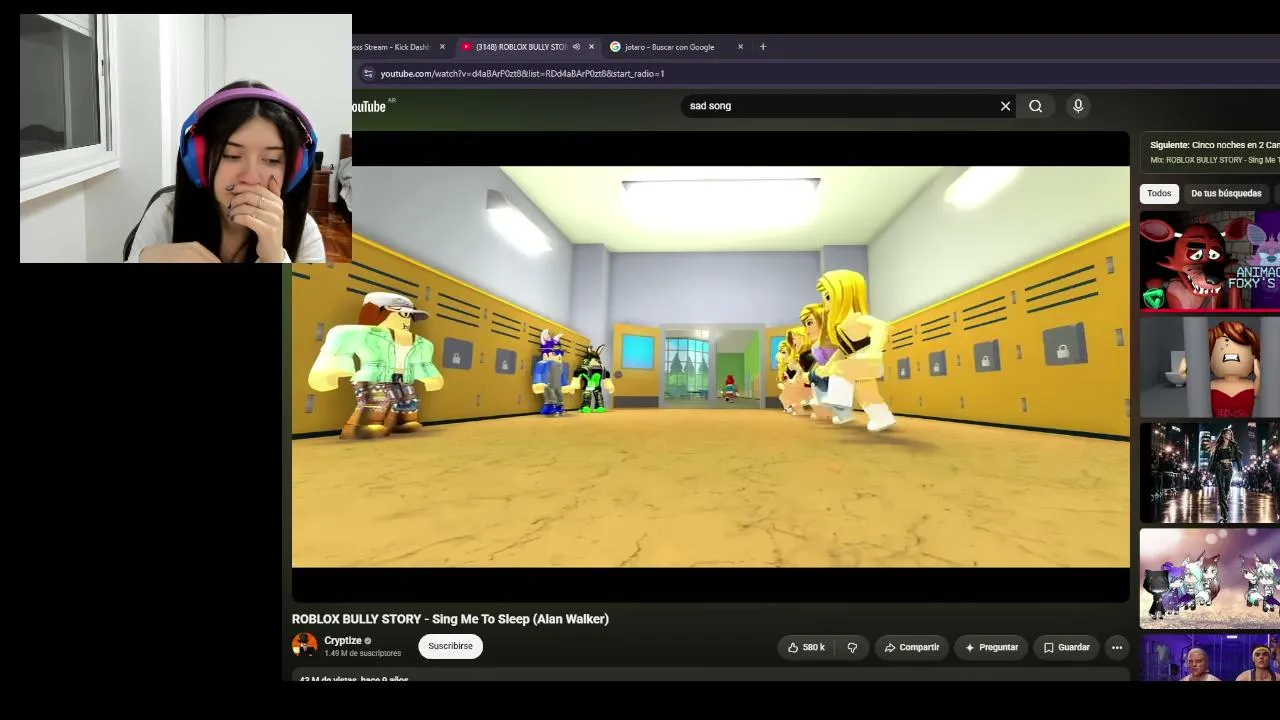Screen dimensions: 1280x720
Task: Click the video title 'ROBLOX BULLY STORY - Sing Me To Sleep'
Action: pos(450,619)
